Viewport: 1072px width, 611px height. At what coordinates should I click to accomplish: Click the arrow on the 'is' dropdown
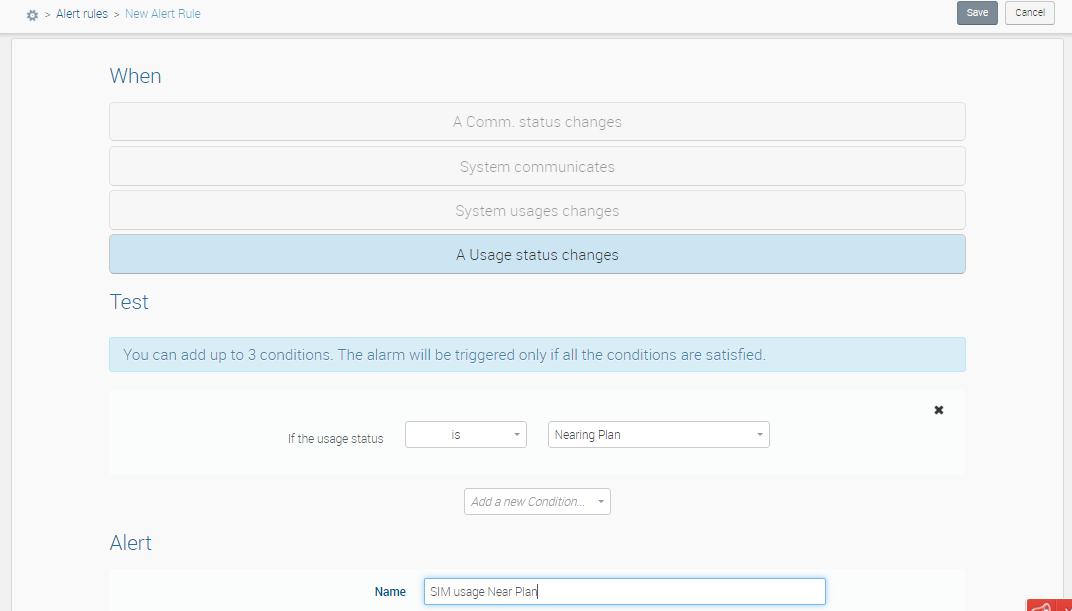(517, 435)
